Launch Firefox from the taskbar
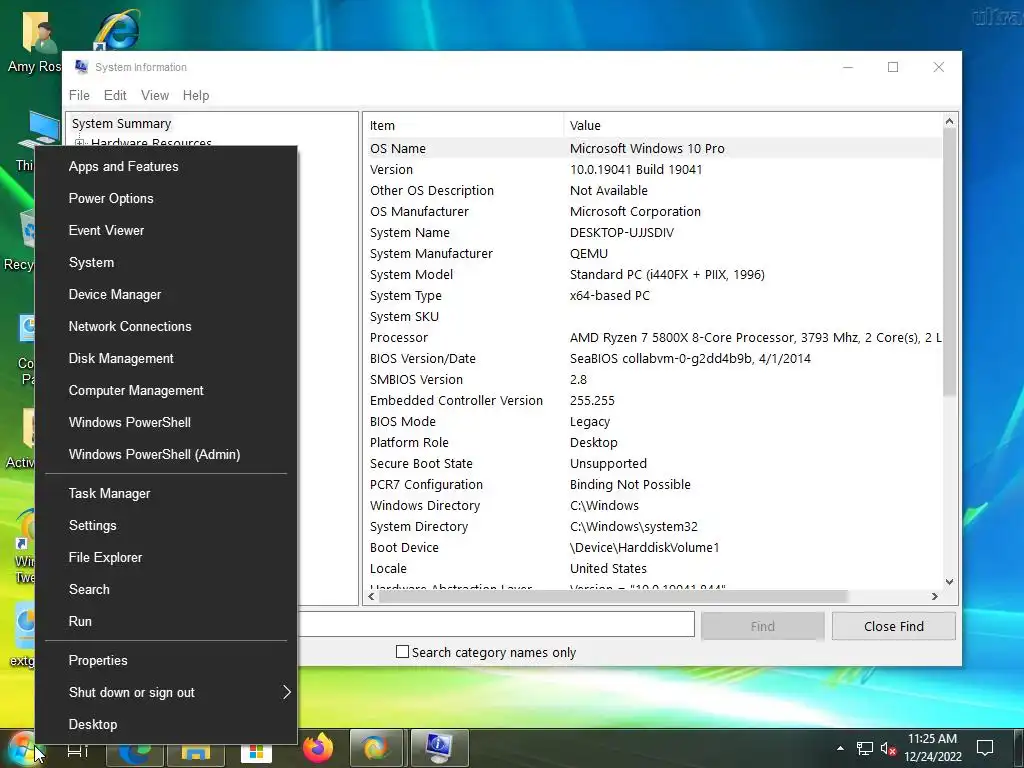The height and width of the screenshot is (768, 1024). [x=317, y=748]
